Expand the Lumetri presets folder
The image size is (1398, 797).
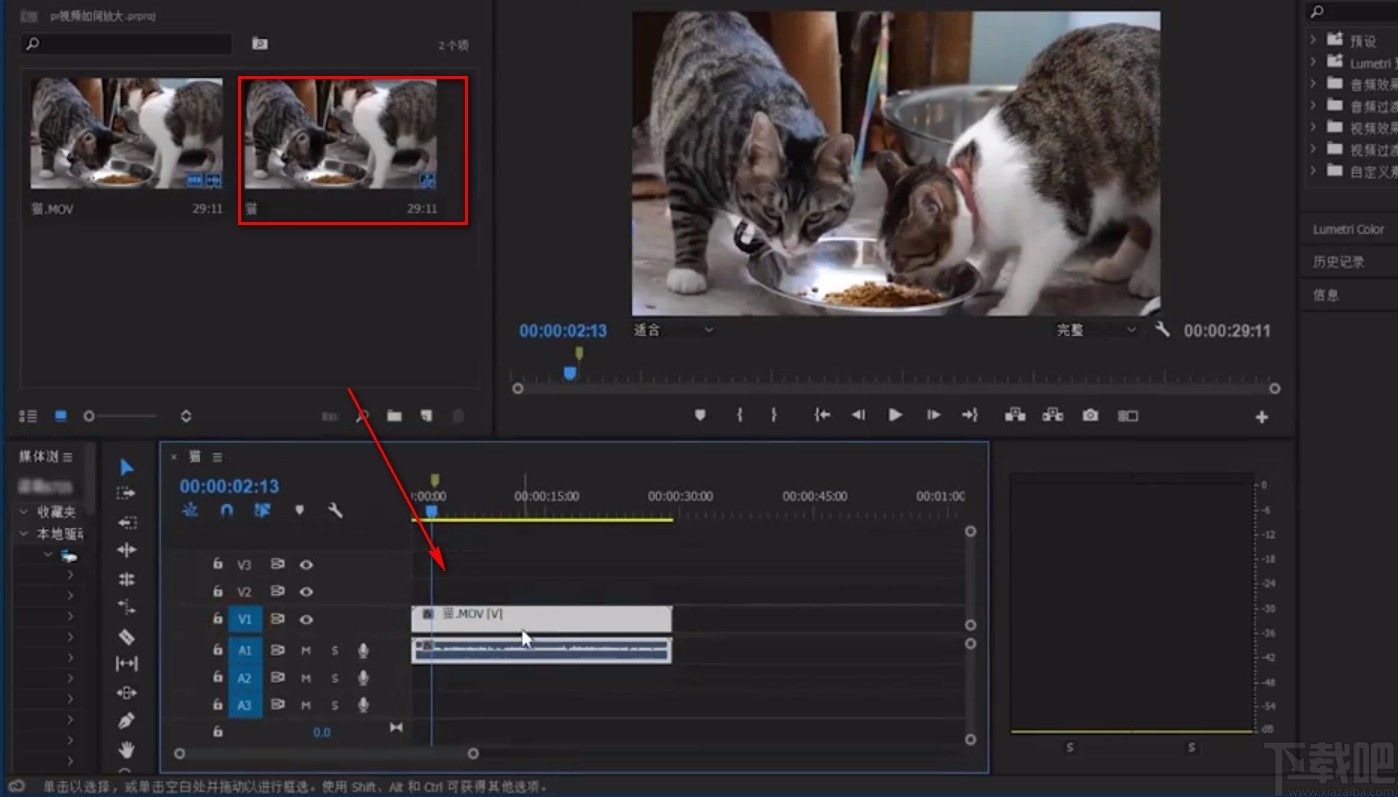click(1313, 62)
